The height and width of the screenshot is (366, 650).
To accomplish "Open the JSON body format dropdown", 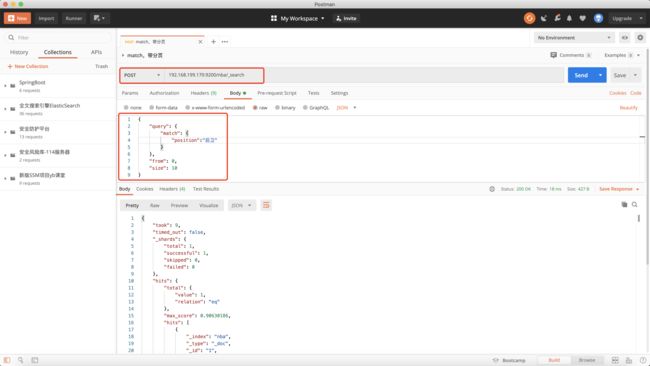I will (x=347, y=108).
